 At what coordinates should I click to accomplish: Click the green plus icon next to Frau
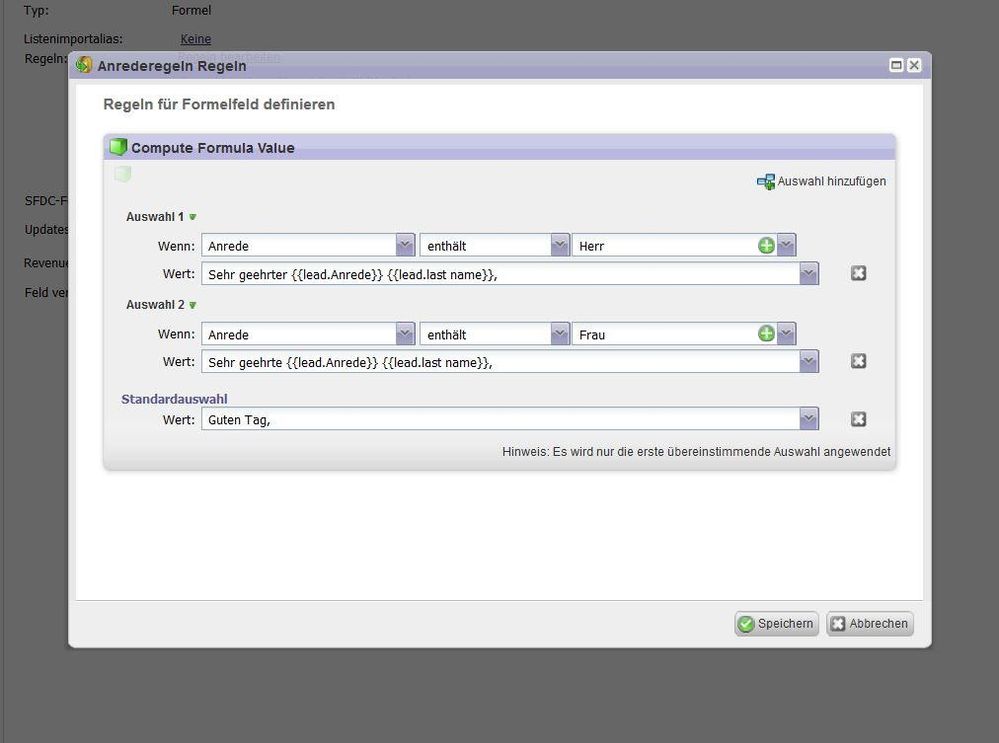766,334
